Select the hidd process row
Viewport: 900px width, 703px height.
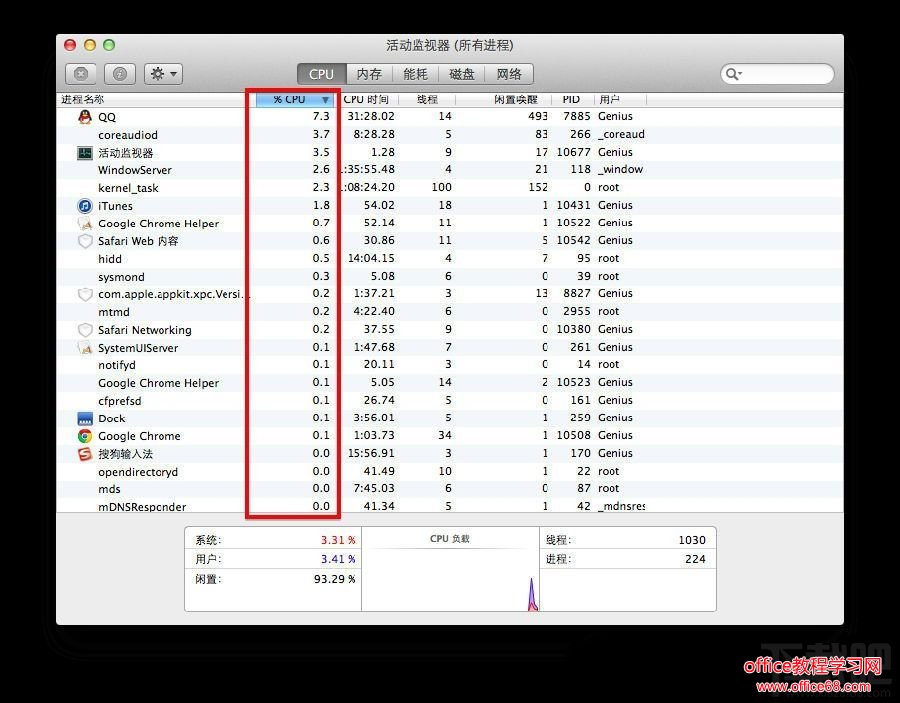449,259
